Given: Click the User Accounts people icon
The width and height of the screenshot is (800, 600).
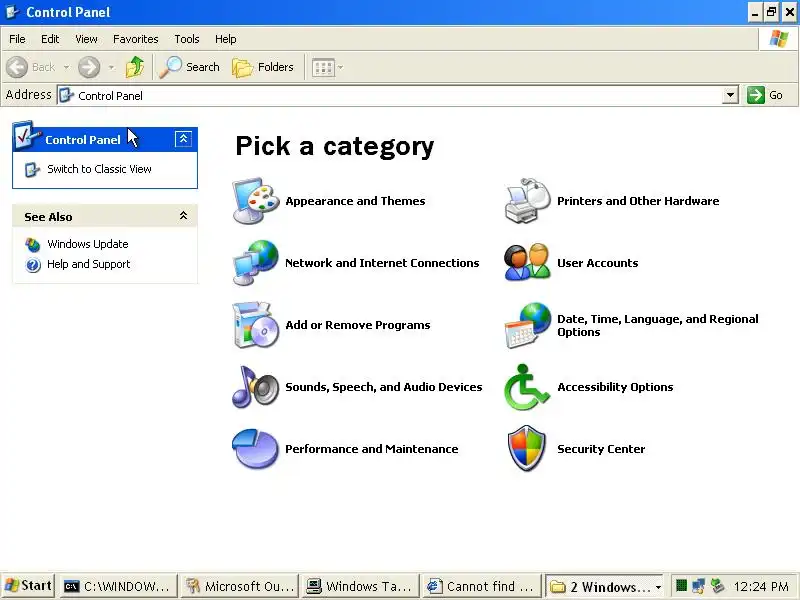Looking at the screenshot, I should [x=528, y=263].
